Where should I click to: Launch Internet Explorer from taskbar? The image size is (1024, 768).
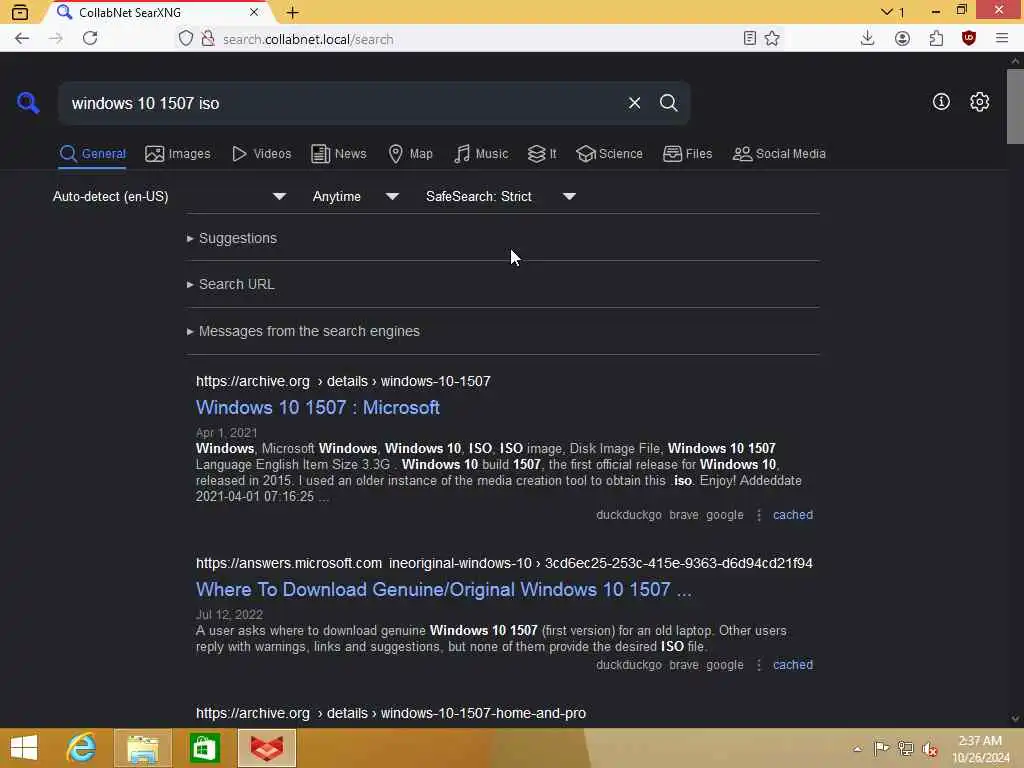[x=81, y=748]
